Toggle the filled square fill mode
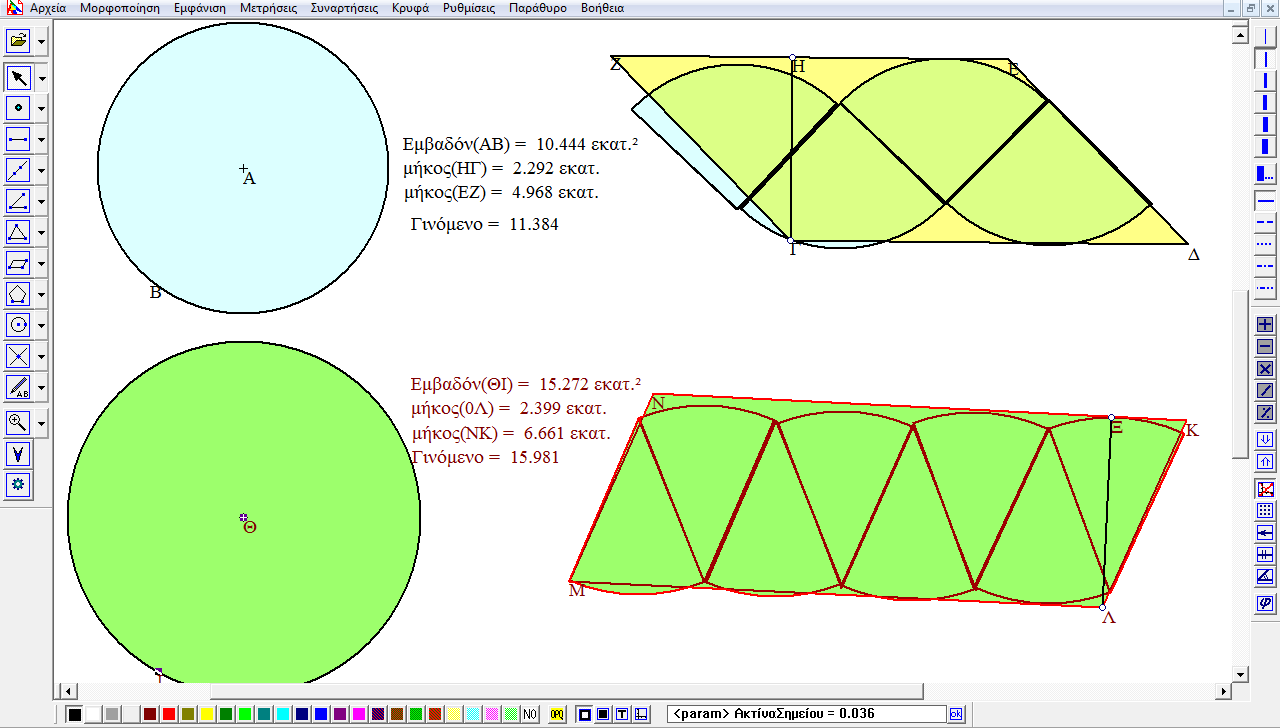Image resolution: width=1280 pixels, height=728 pixels. 603,714
